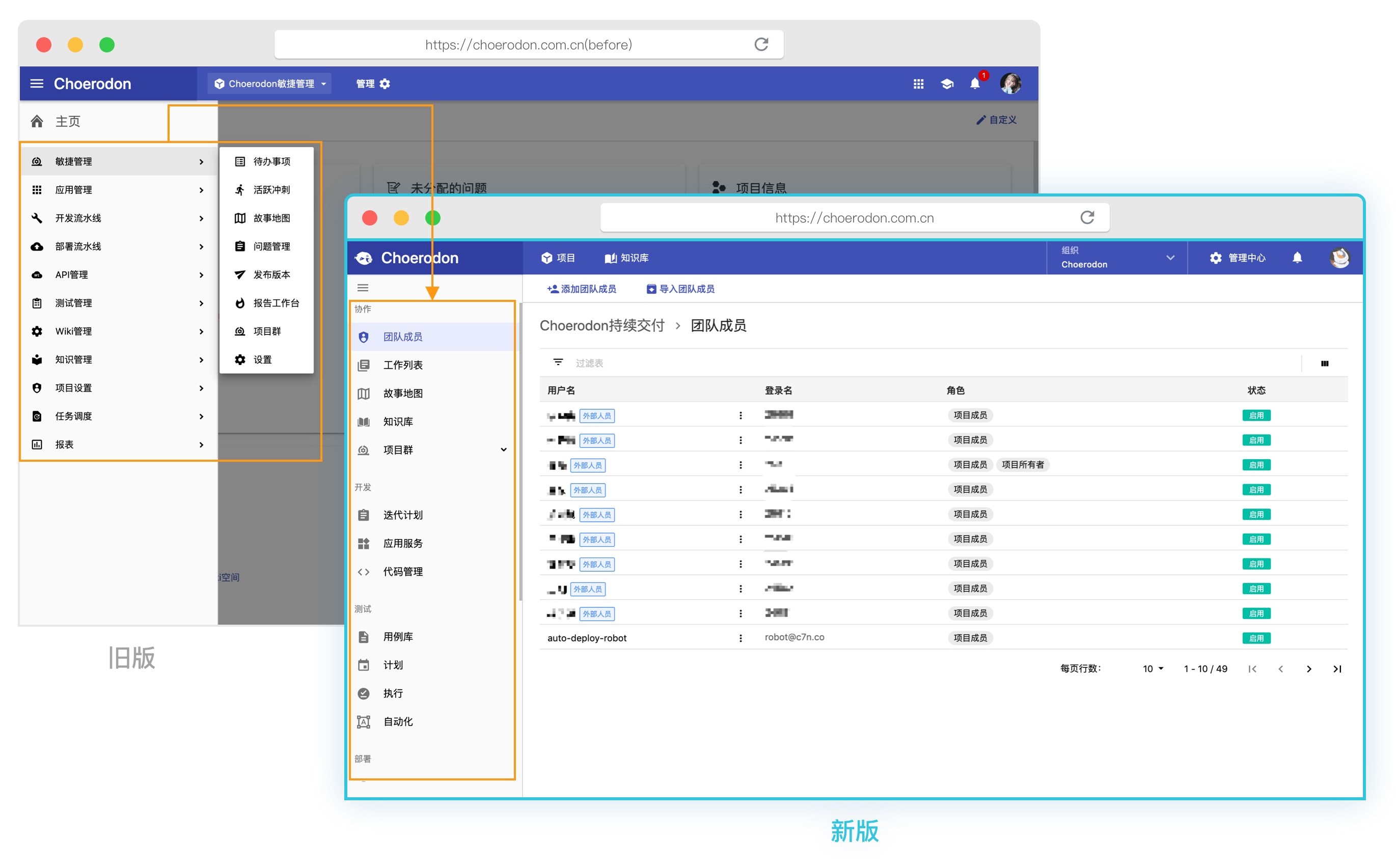Click hamburger menu icon in old version header
The width and height of the screenshot is (1396, 868).
click(x=37, y=84)
